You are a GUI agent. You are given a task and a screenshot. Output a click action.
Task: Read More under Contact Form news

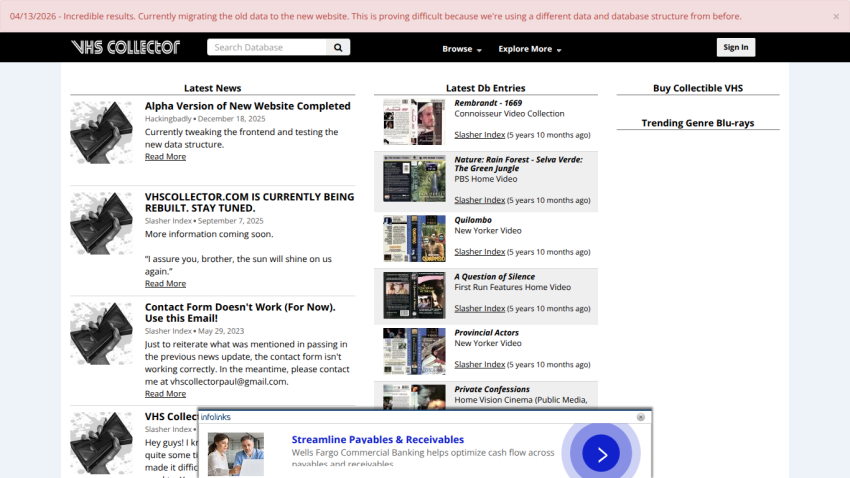(165, 393)
